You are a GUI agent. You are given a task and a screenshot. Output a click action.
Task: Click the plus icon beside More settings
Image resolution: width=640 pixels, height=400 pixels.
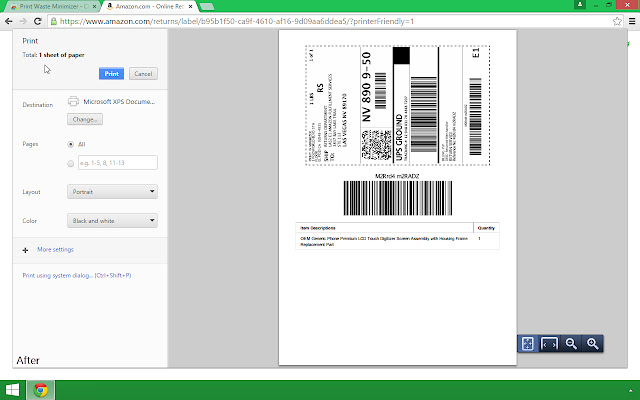pos(25,250)
